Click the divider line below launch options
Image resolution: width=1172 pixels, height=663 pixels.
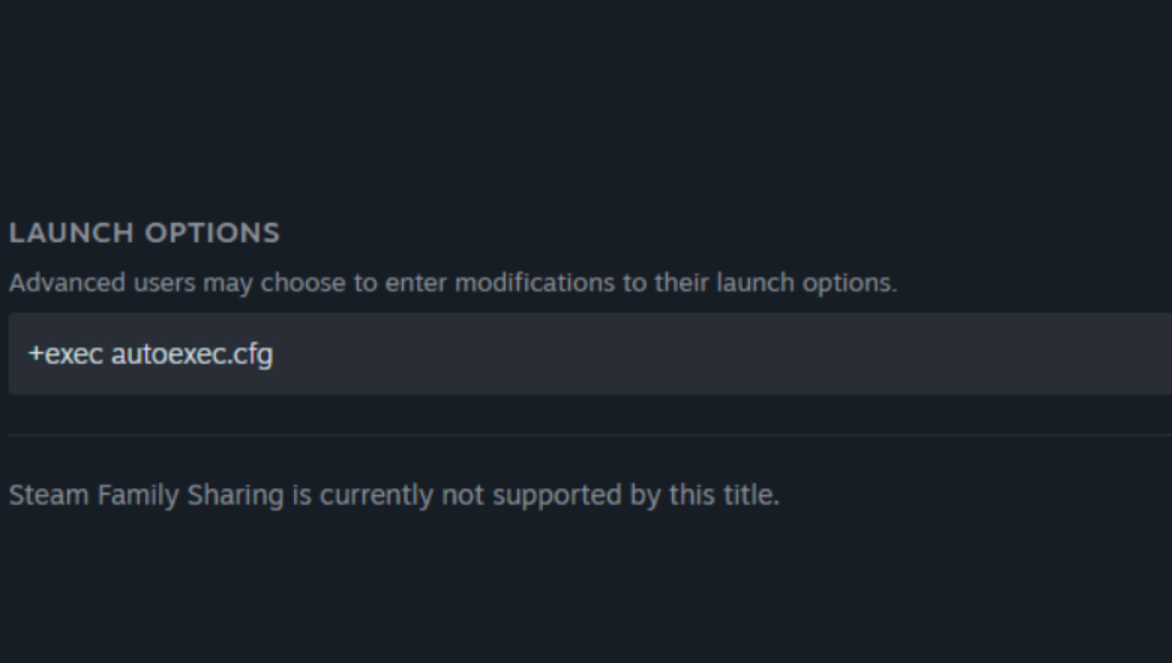(x=590, y=434)
